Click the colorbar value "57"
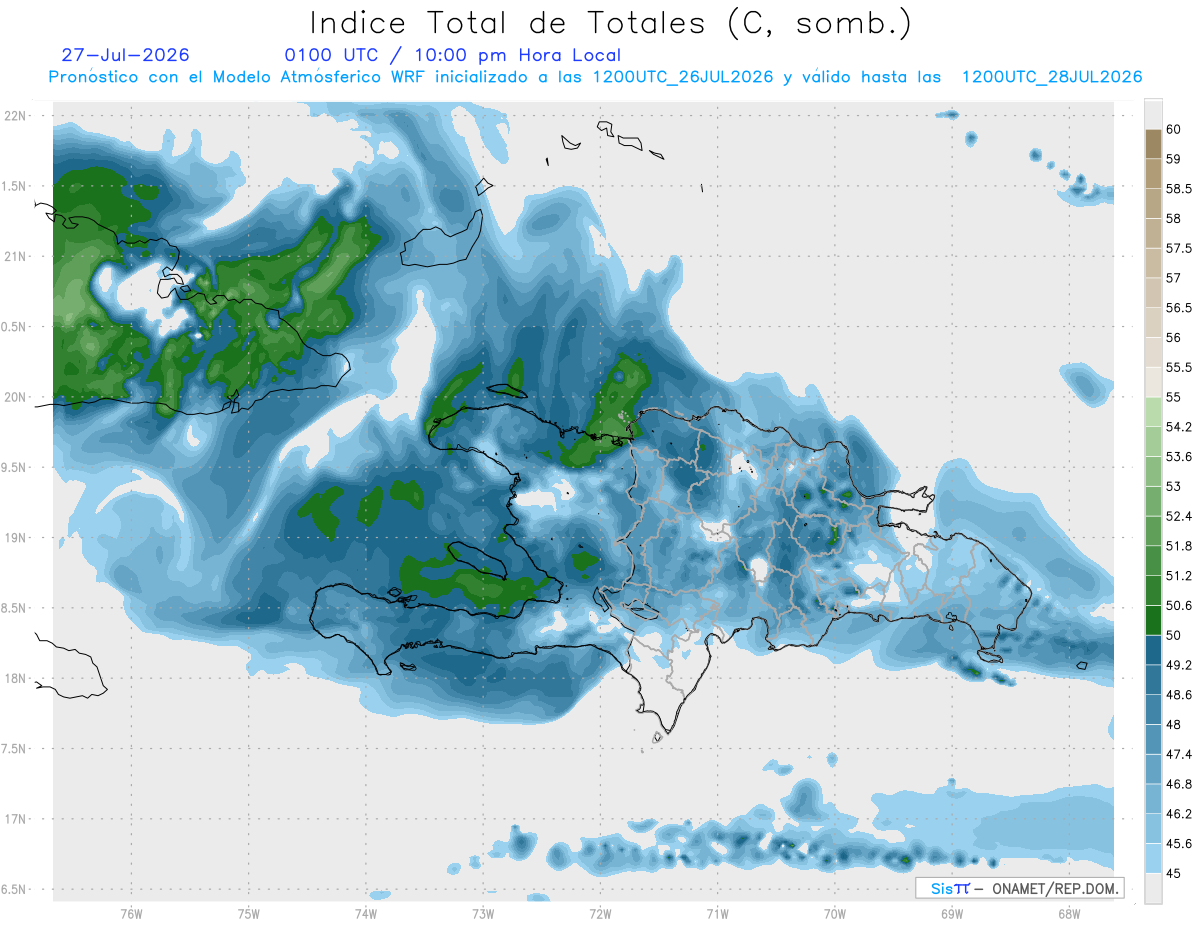Viewport: 1200px width, 927px height. click(x=1174, y=278)
